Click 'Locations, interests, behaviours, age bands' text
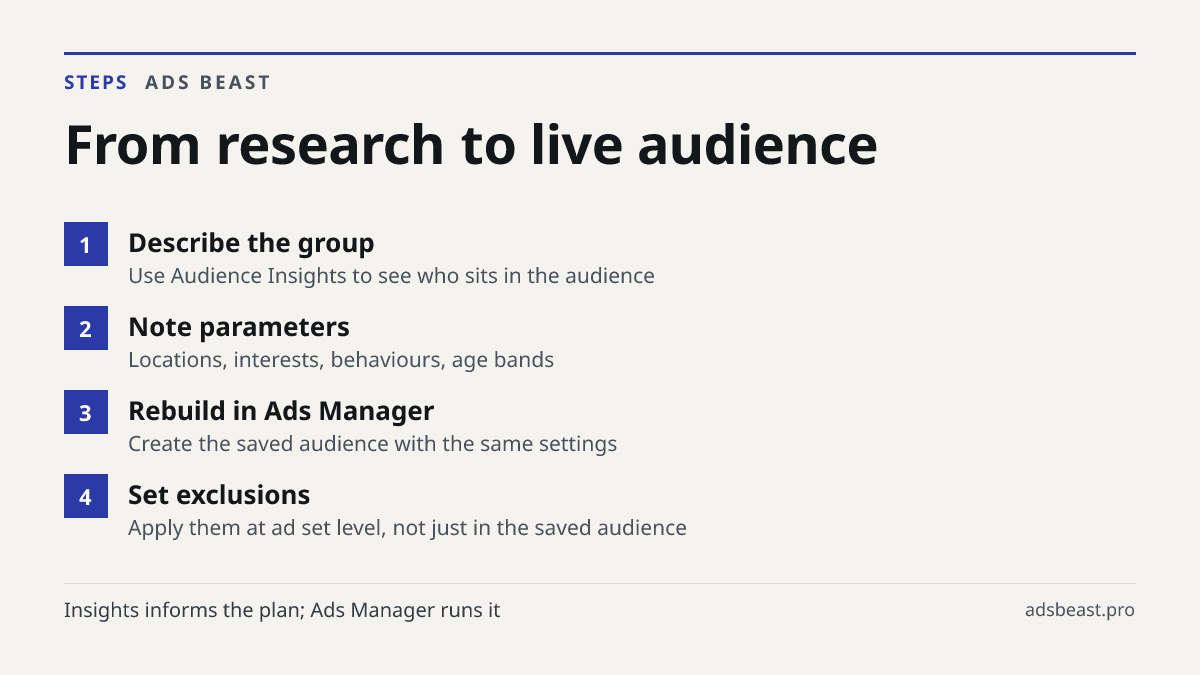 pos(341,360)
